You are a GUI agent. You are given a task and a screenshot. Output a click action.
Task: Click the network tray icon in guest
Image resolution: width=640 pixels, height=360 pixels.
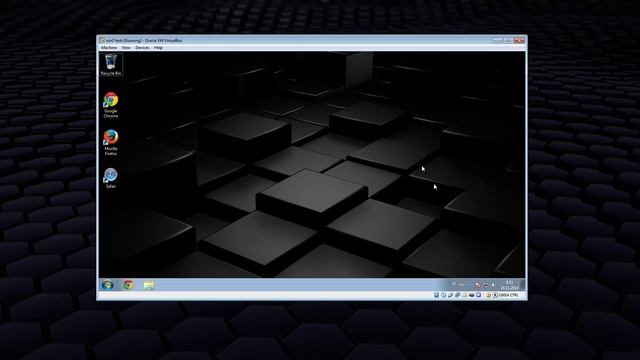(x=486, y=284)
